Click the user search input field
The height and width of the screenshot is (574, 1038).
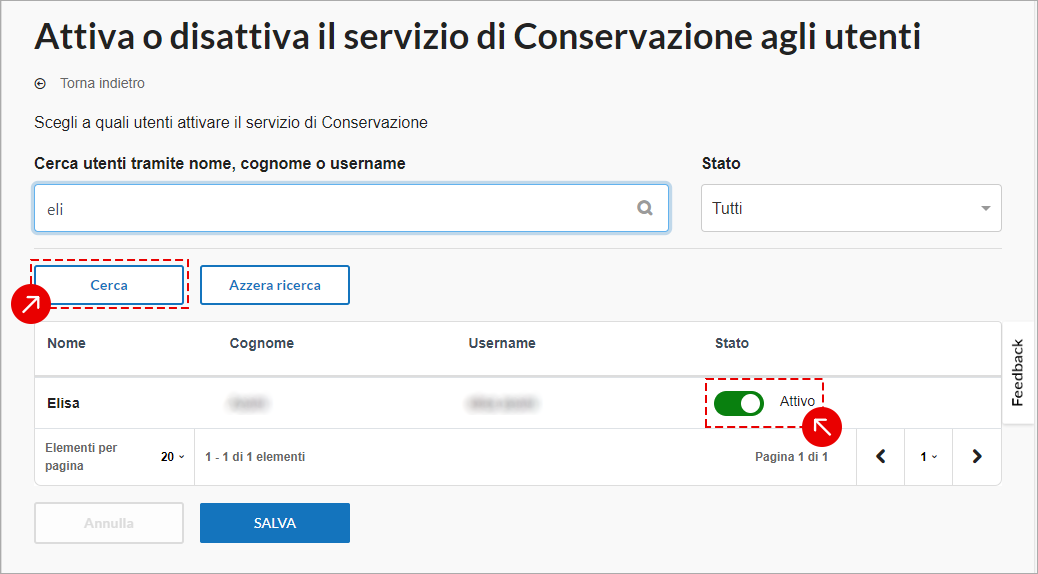pyautogui.click(x=352, y=209)
